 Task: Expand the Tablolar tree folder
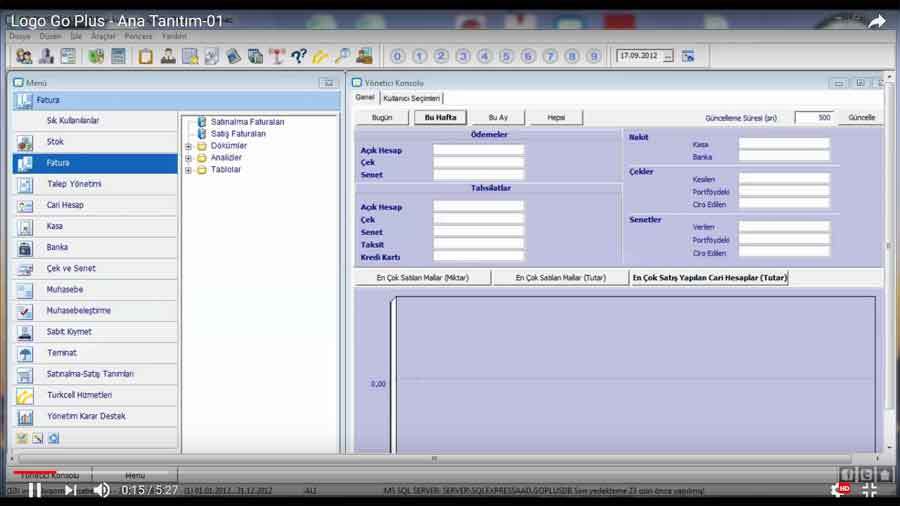point(188,170)
